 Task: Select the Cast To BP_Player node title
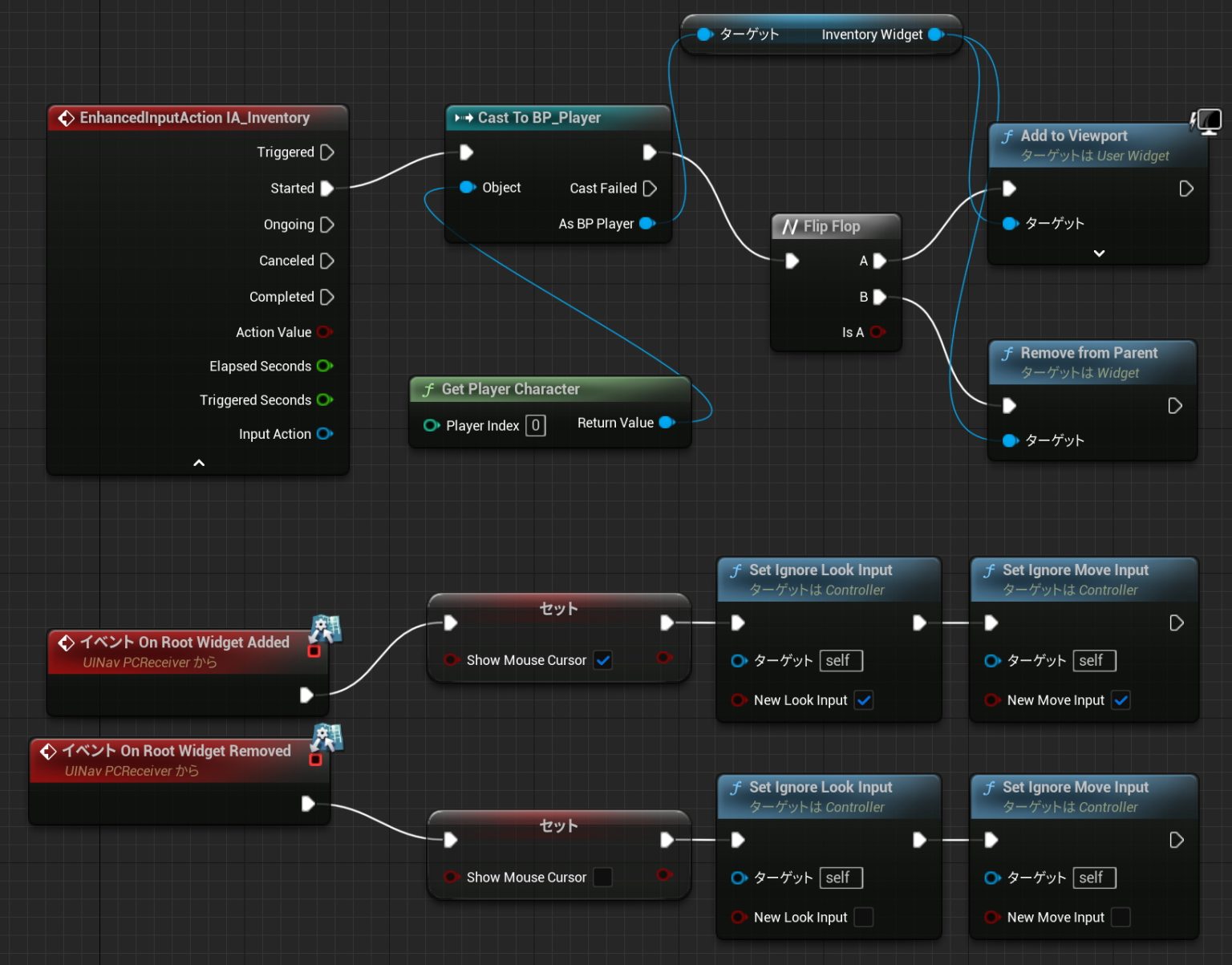[539, 118]
